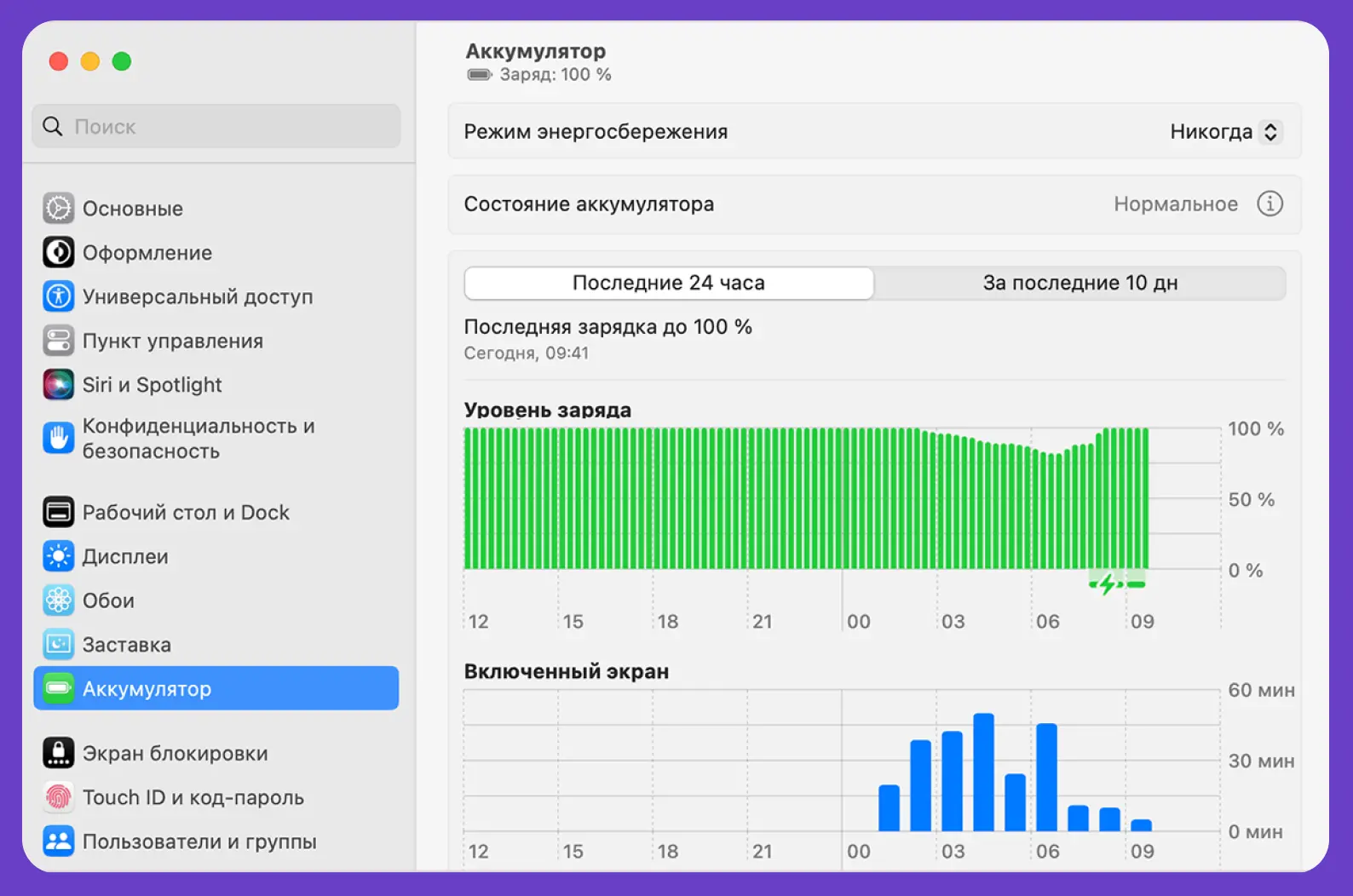This screenshot has width=1353, height=896.
Task: Click the green zoom window button
Action: (x=122, y=61)
